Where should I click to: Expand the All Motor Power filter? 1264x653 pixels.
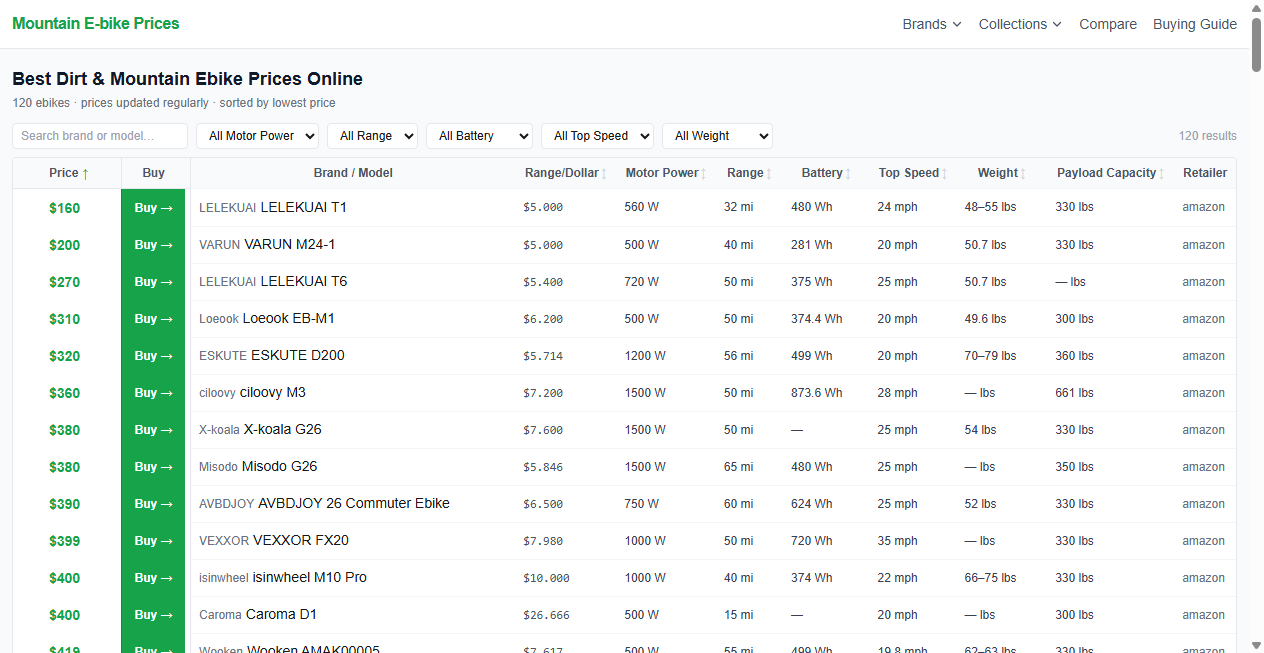[257, 136]
